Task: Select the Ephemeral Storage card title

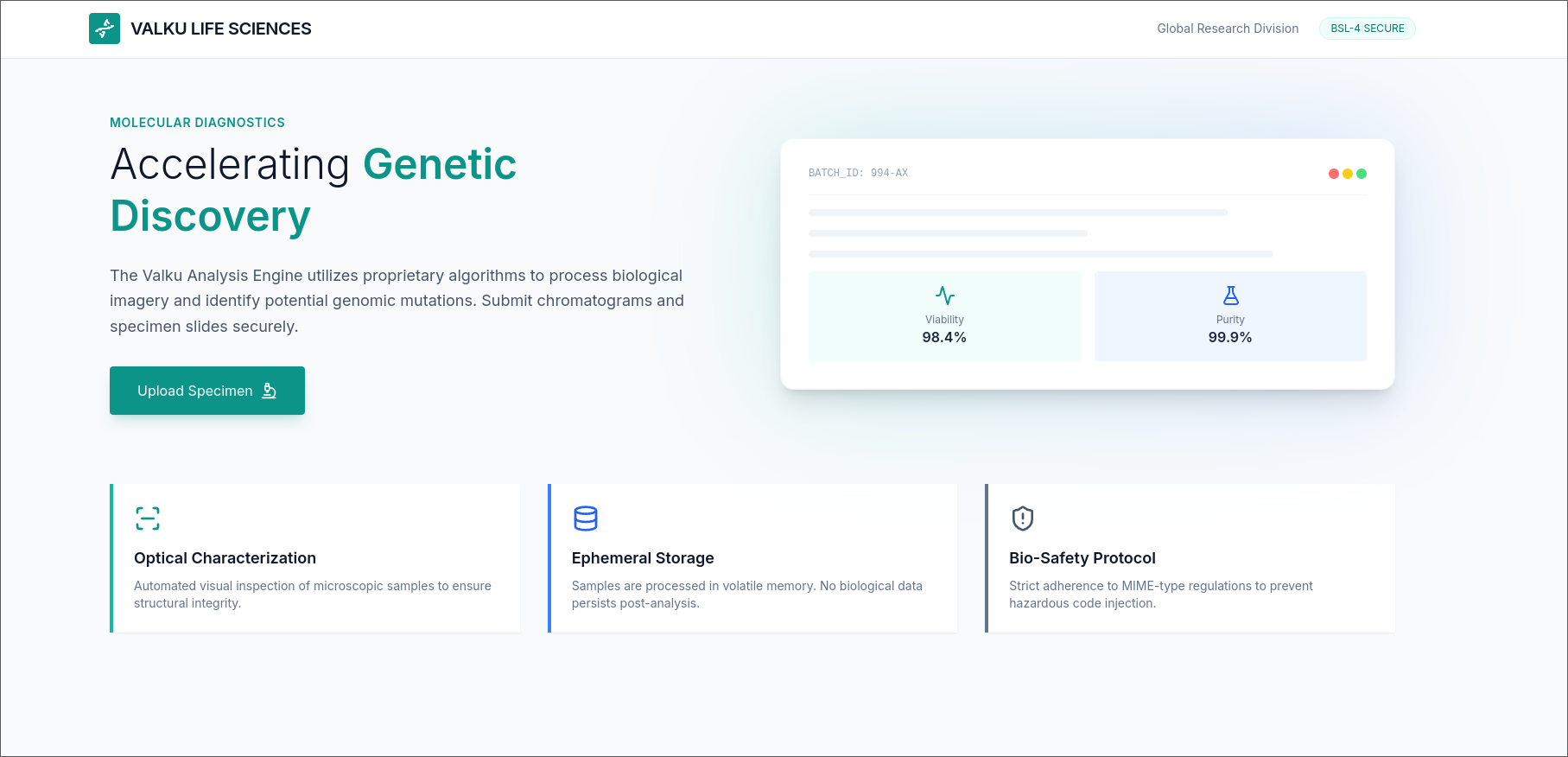Action: click(x=643, y=558)
